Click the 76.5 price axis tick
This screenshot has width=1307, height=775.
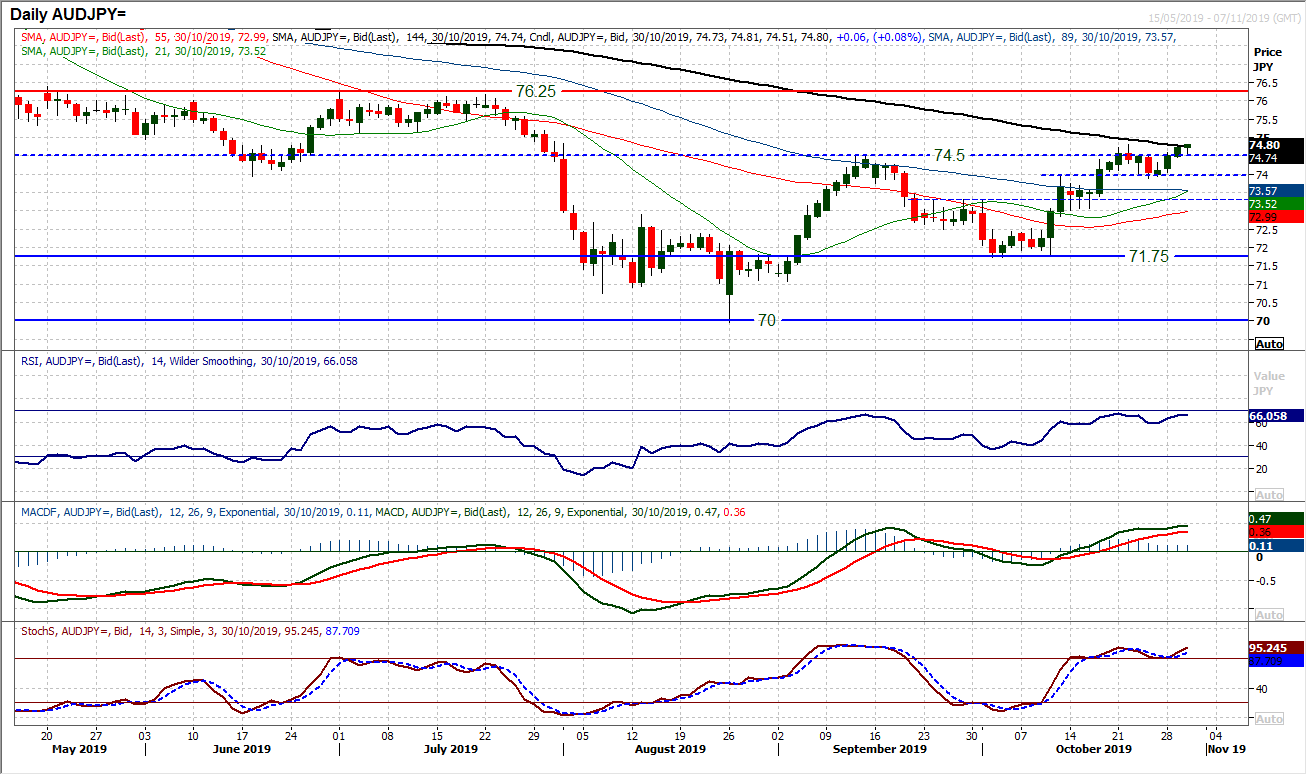pyautogui.click(x=1265, y=83)
